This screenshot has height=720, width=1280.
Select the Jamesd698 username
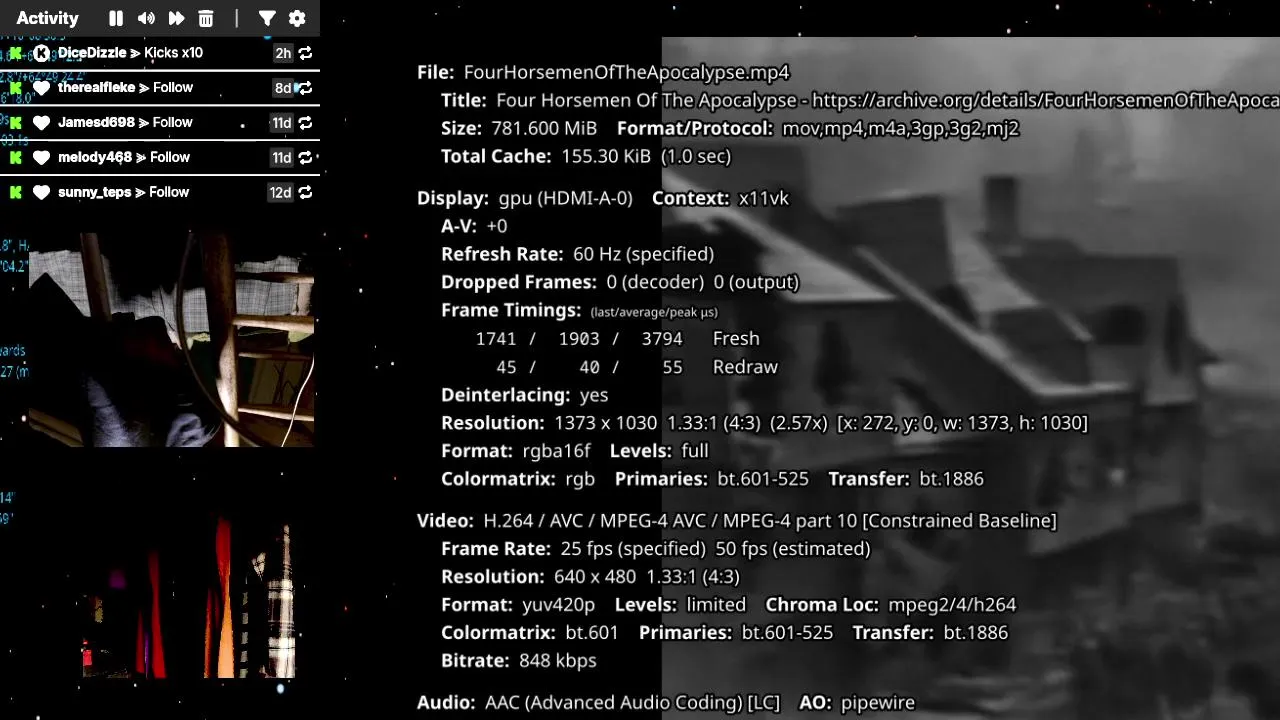96,123
